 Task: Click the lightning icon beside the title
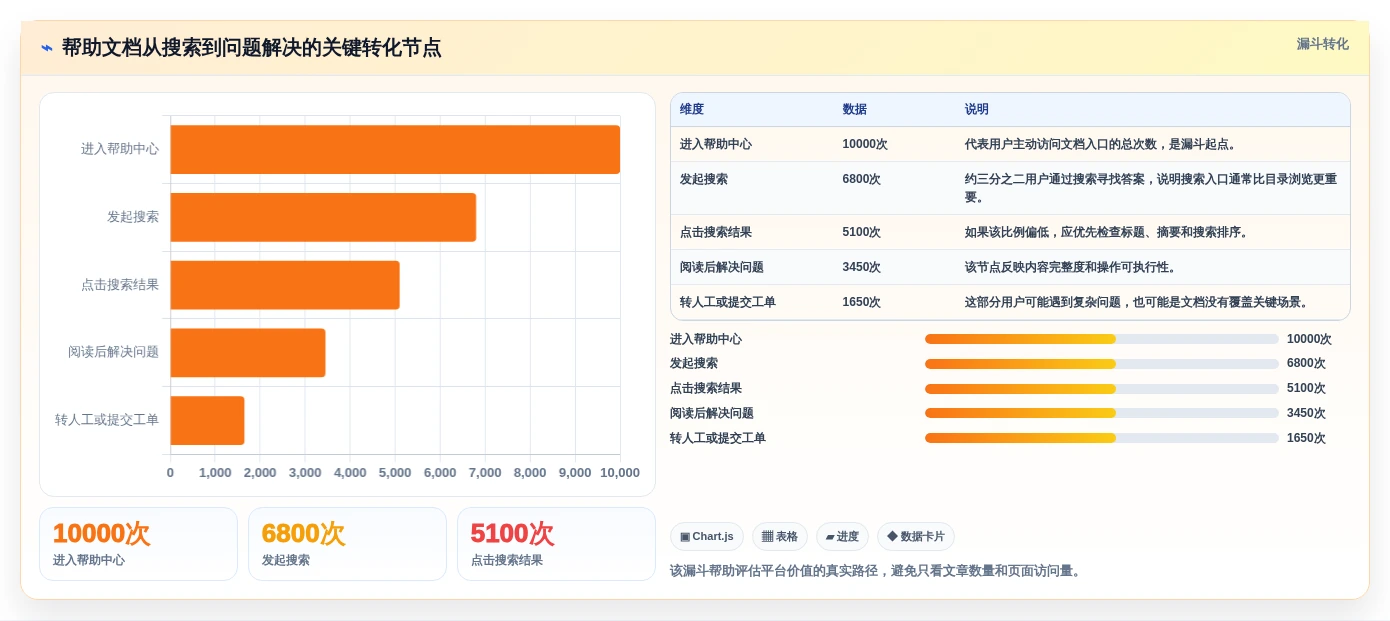tap(47, 48)
